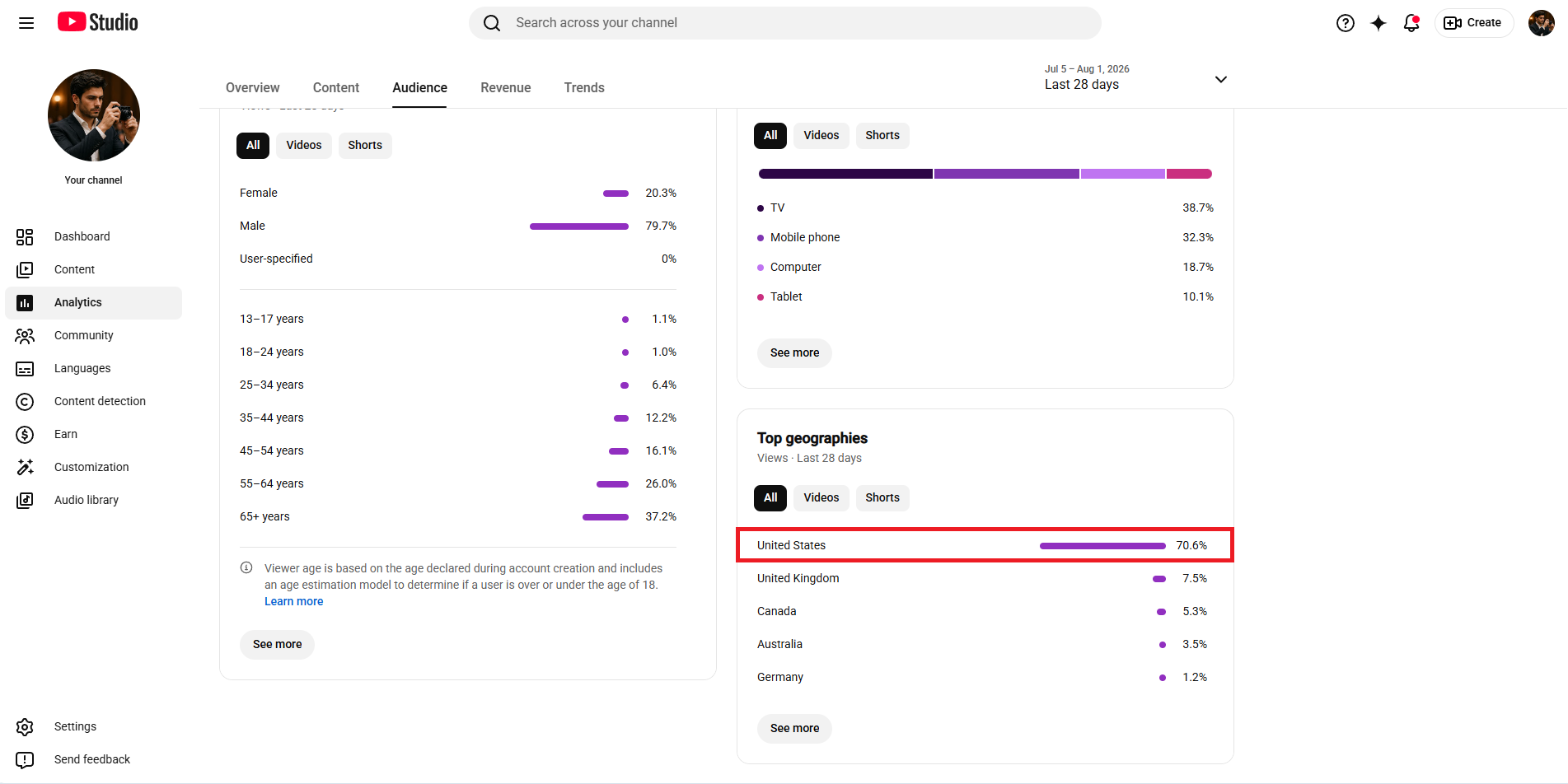
Task: Open the notifications bell
Action: point(1411,23)
